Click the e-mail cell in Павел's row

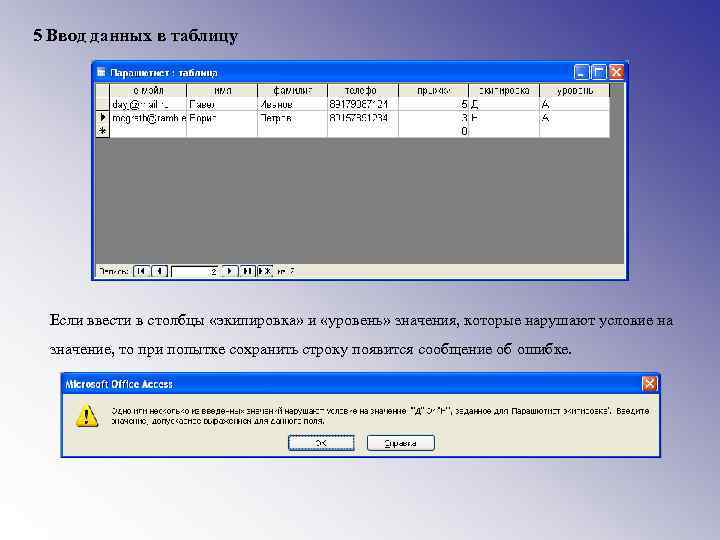pos(148,104)
